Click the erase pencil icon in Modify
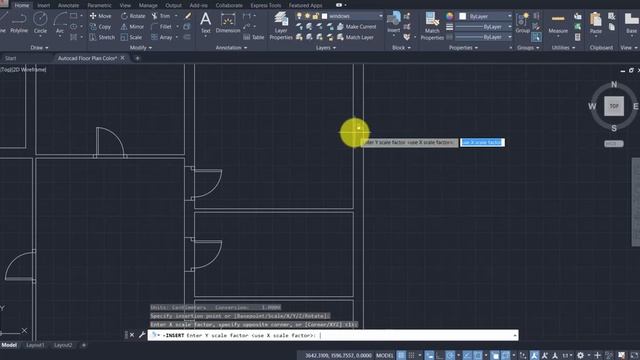This screenshot has width=640, height=360. (187, 16)
